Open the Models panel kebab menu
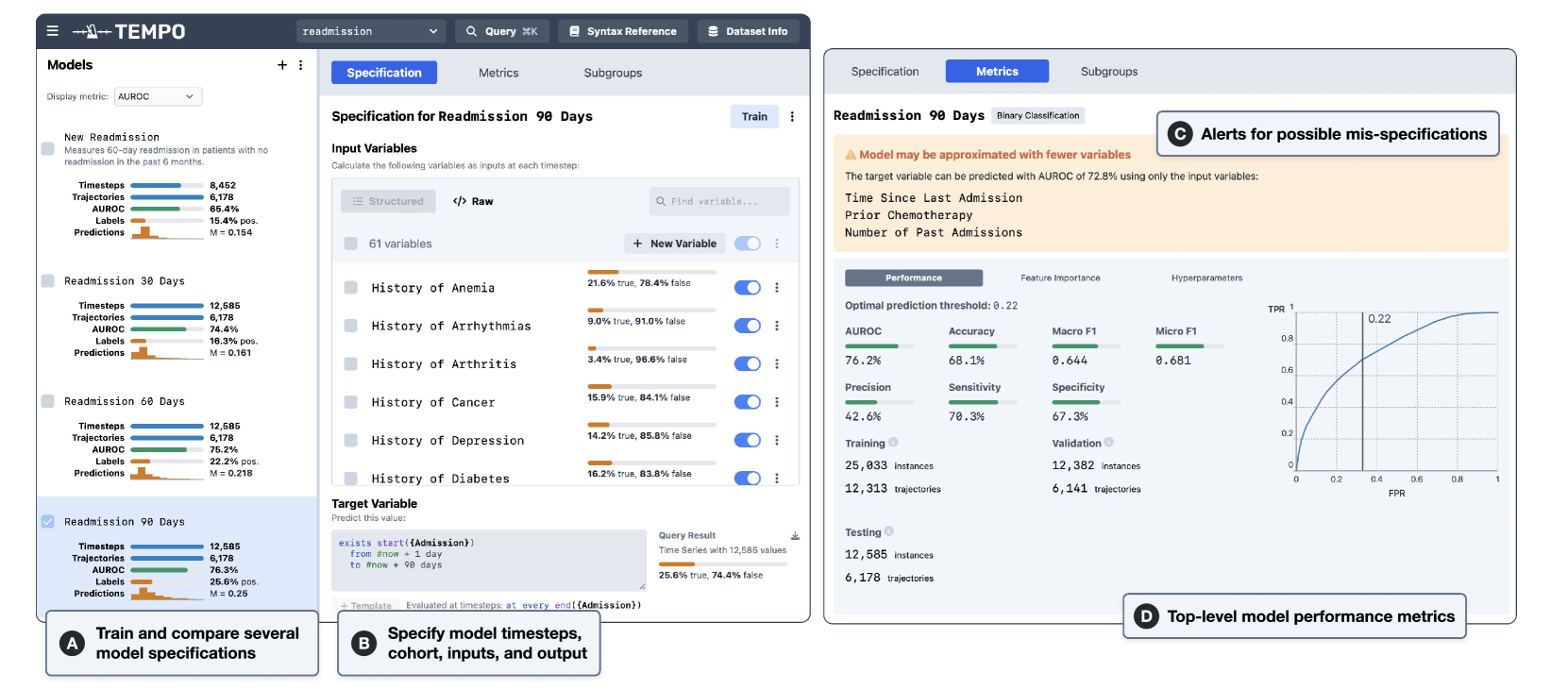The image size is (1568, 690). click(301, 65)
